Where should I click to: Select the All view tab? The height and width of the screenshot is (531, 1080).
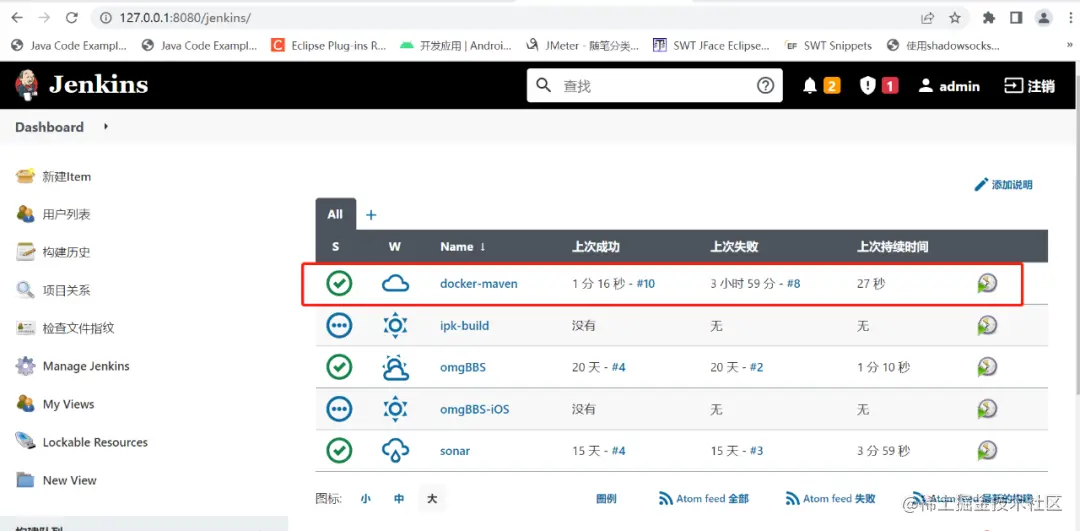tap(335, 214)
